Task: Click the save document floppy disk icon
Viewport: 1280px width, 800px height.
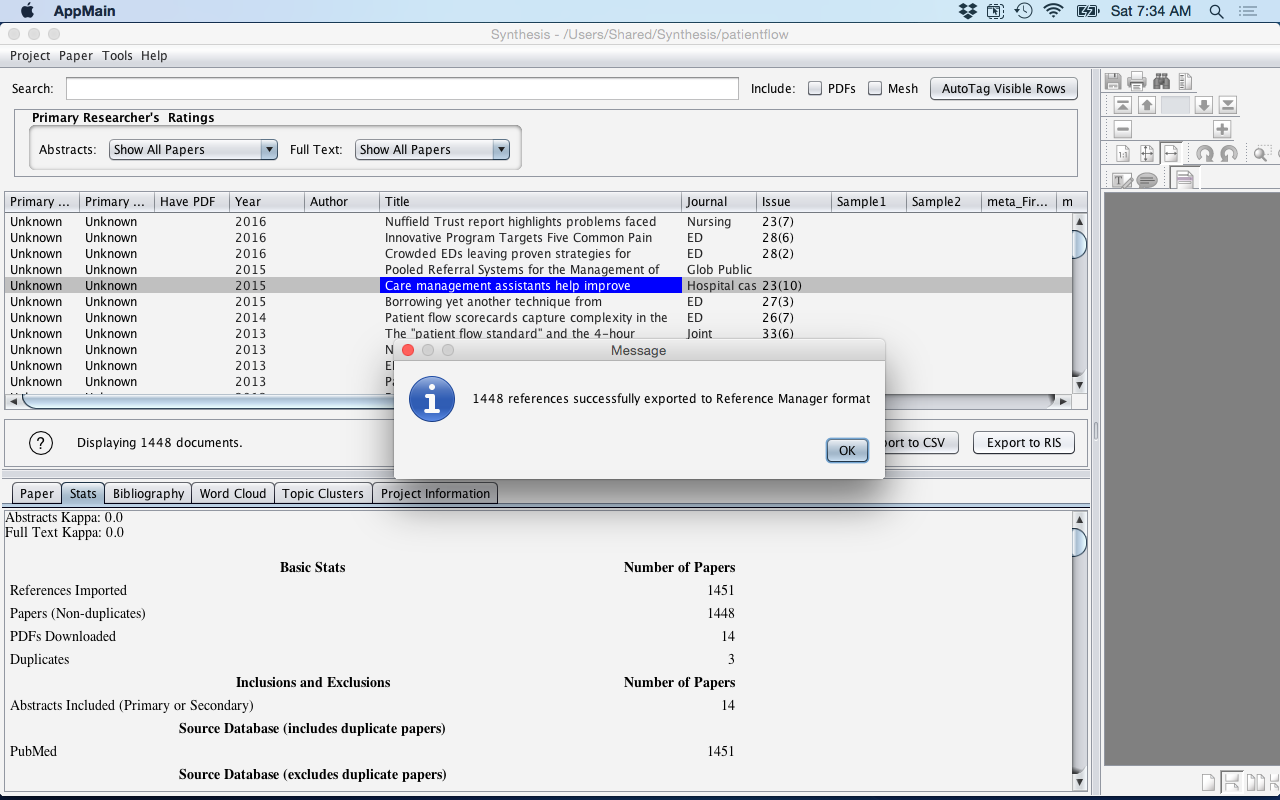Action: 1113,81
